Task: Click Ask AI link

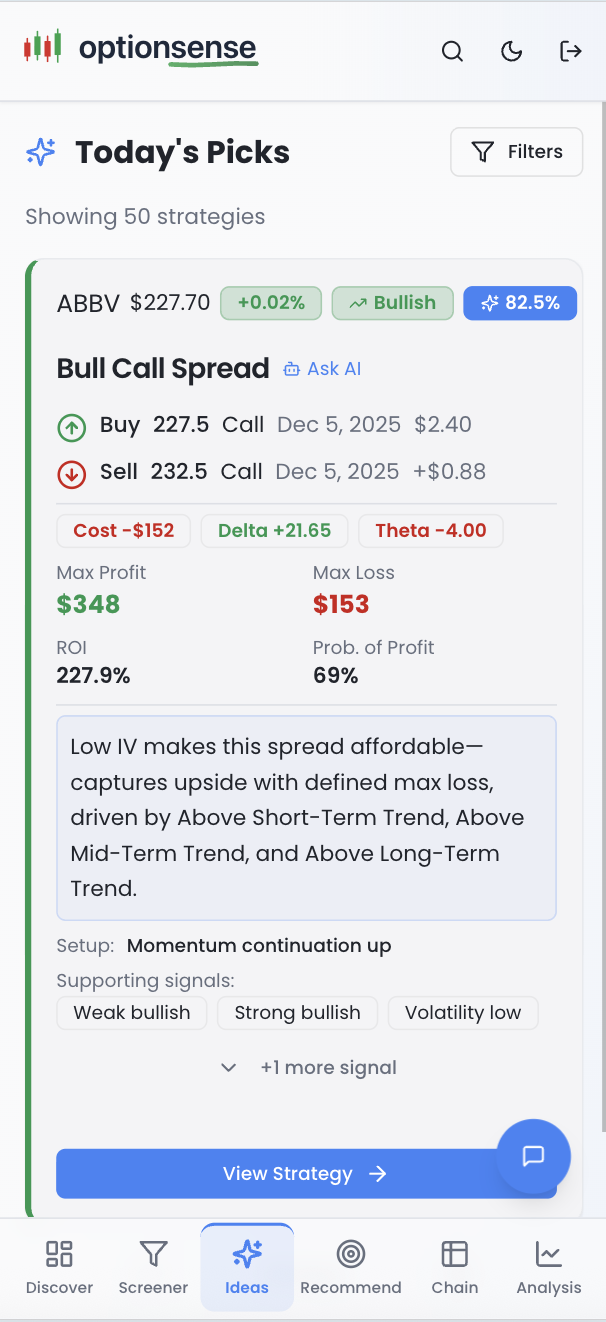Action: pos(322,369)
